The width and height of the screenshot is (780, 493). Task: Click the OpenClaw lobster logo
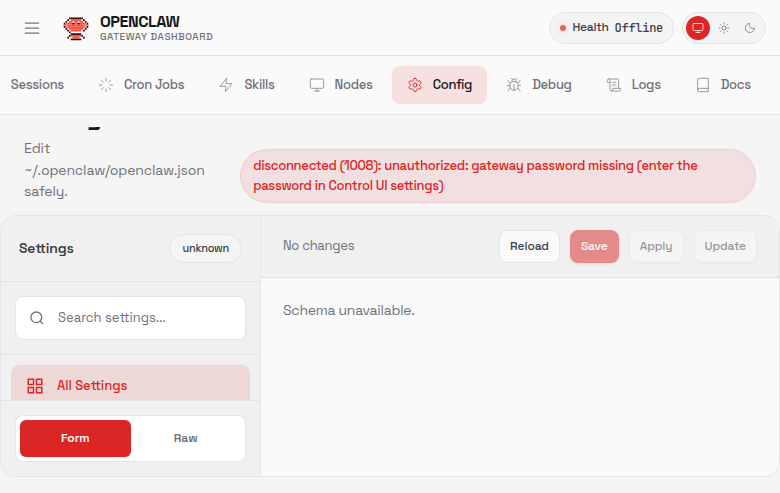(75, 28)
